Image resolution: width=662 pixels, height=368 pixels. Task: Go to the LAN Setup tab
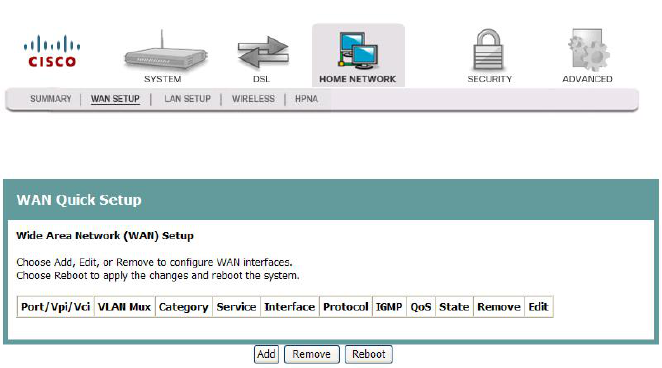[x=187, y=99]
